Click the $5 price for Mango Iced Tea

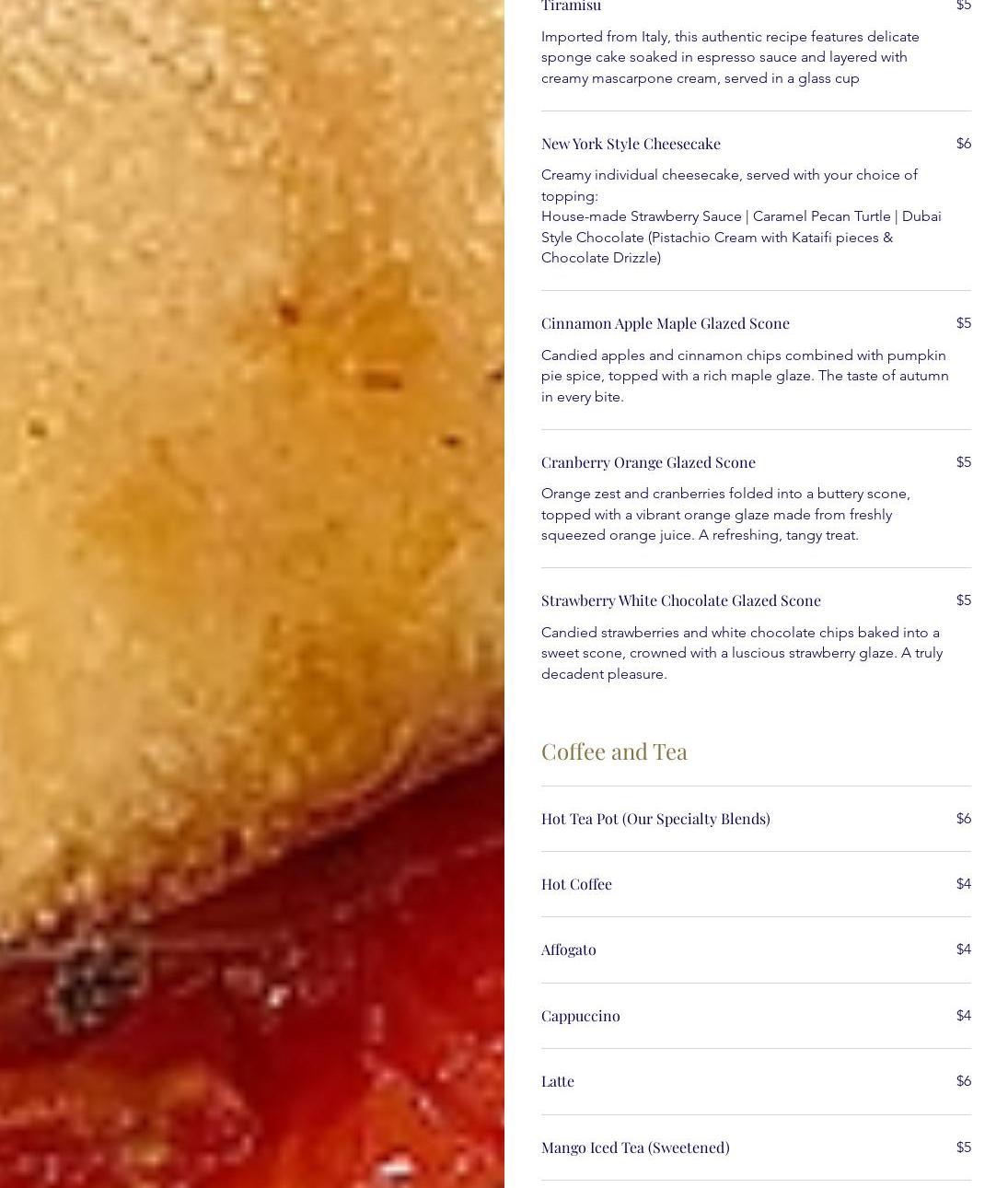click(x=964, y=1147)
